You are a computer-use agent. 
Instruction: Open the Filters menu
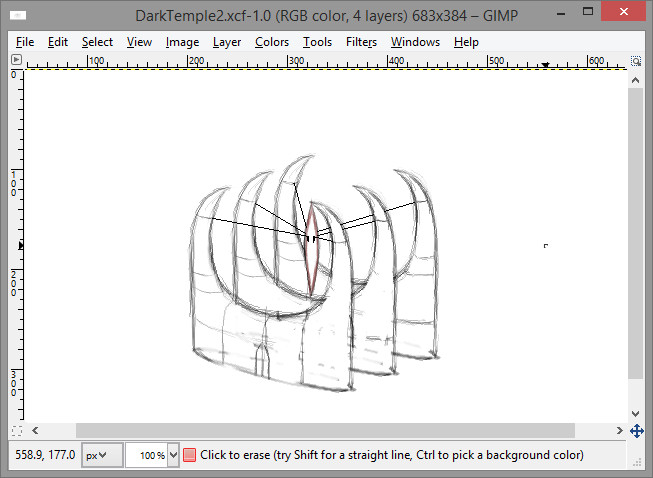(x=361, y=42)
